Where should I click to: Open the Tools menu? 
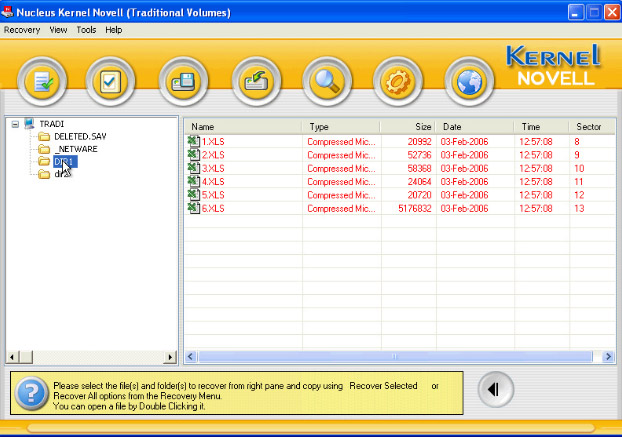(x=86, y=30)
